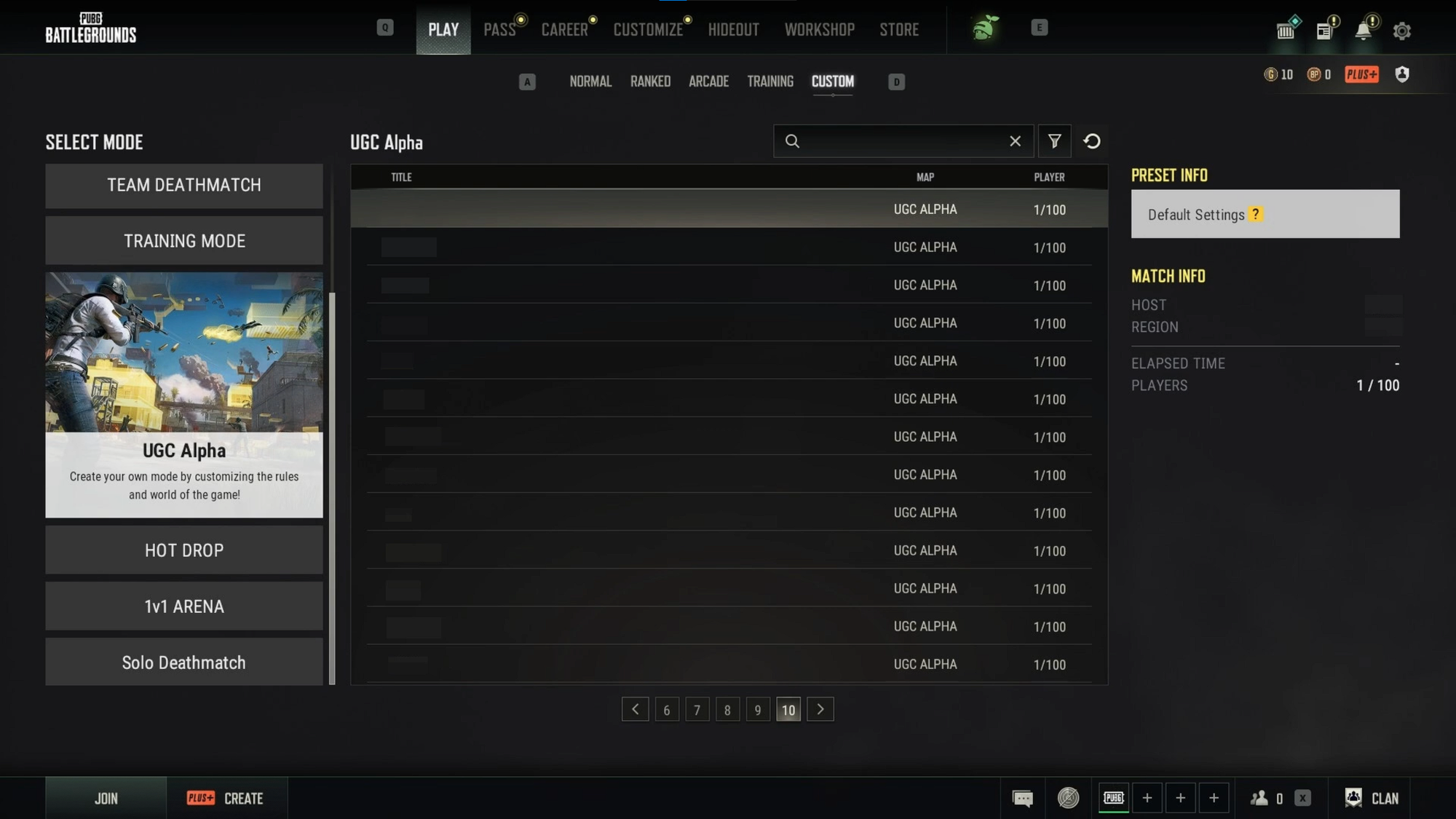Go to page 9
This screenshot has height=819, width=1456.
tap(758, 710)
